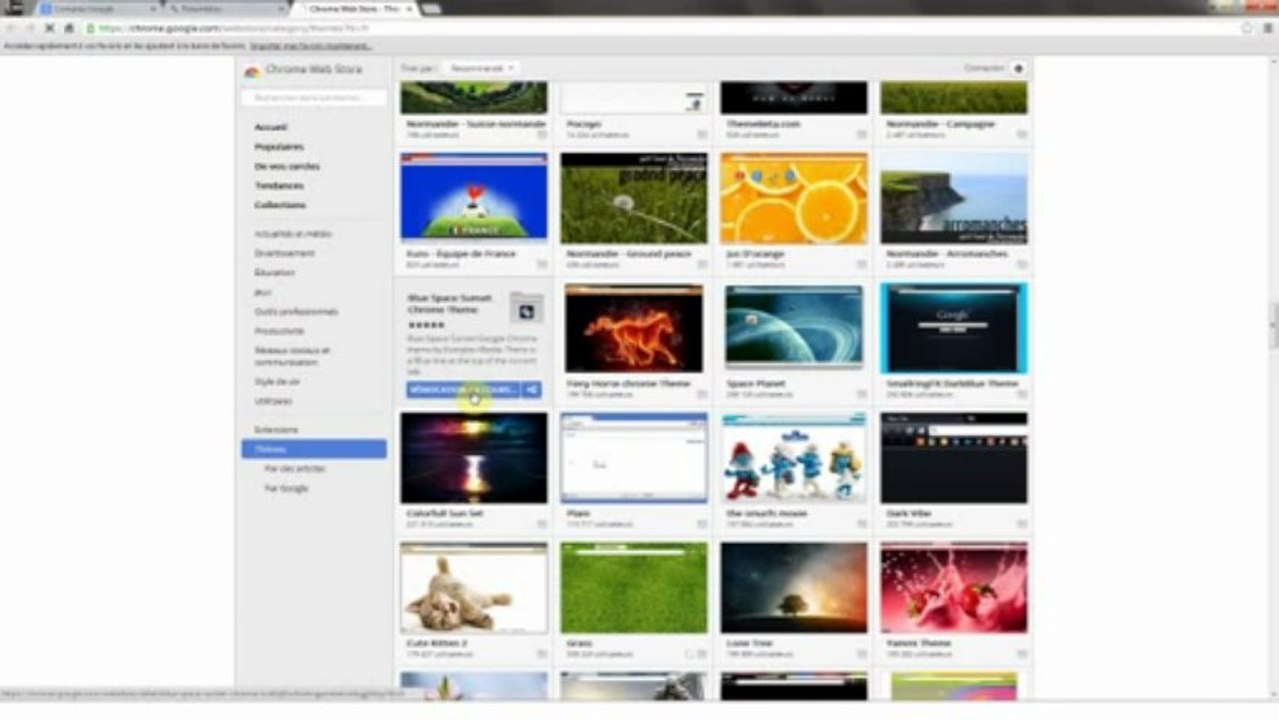Image resolution: width=1279 pixels, height=720 pixels.
Task: Select the Actualités et météo category
Action: pyautogui.click(x=293, y=234)
